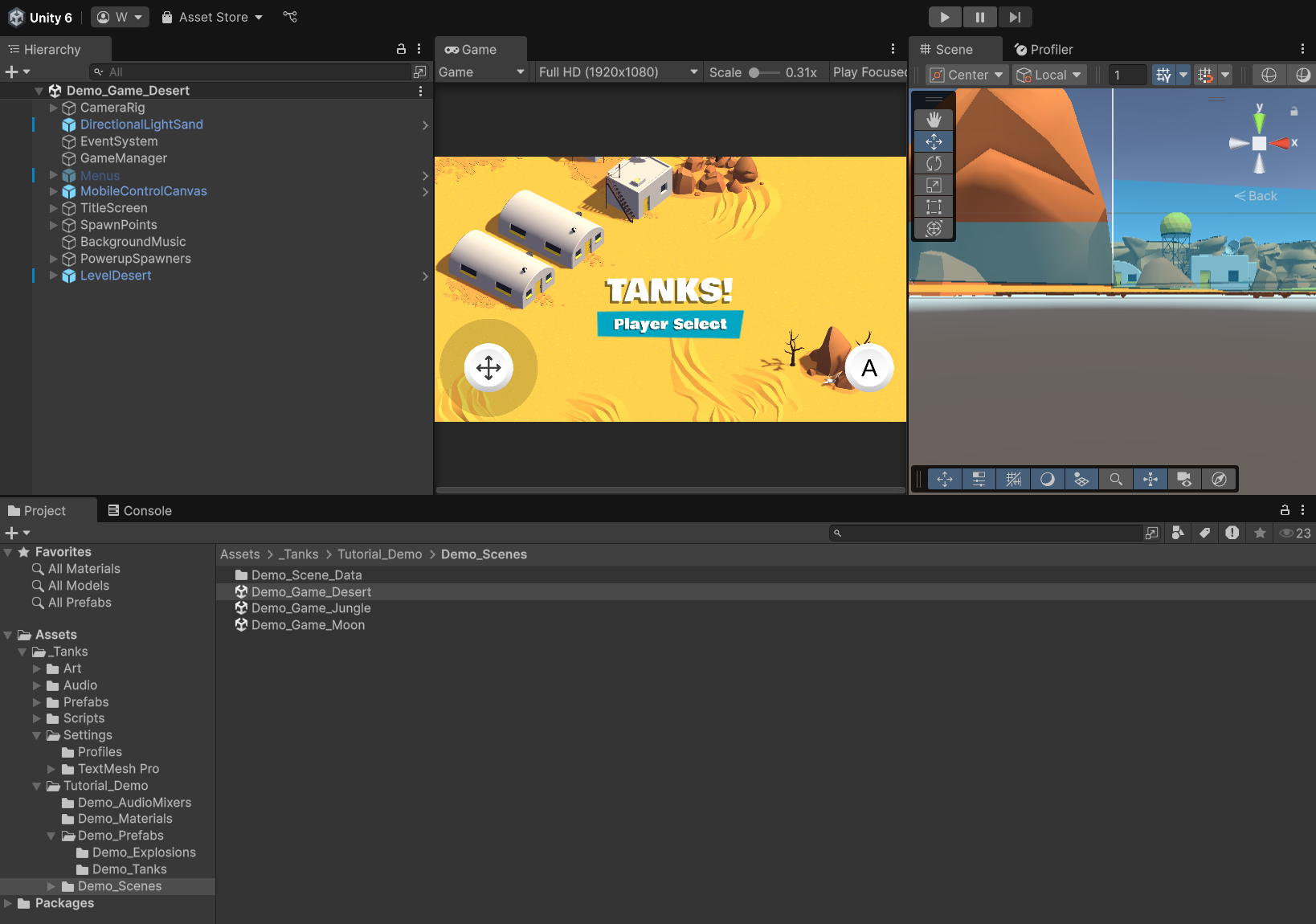Open grid visibility options dropdown arrow
Viewport: 1316px width, 924px height.
tap(1183, 75)
